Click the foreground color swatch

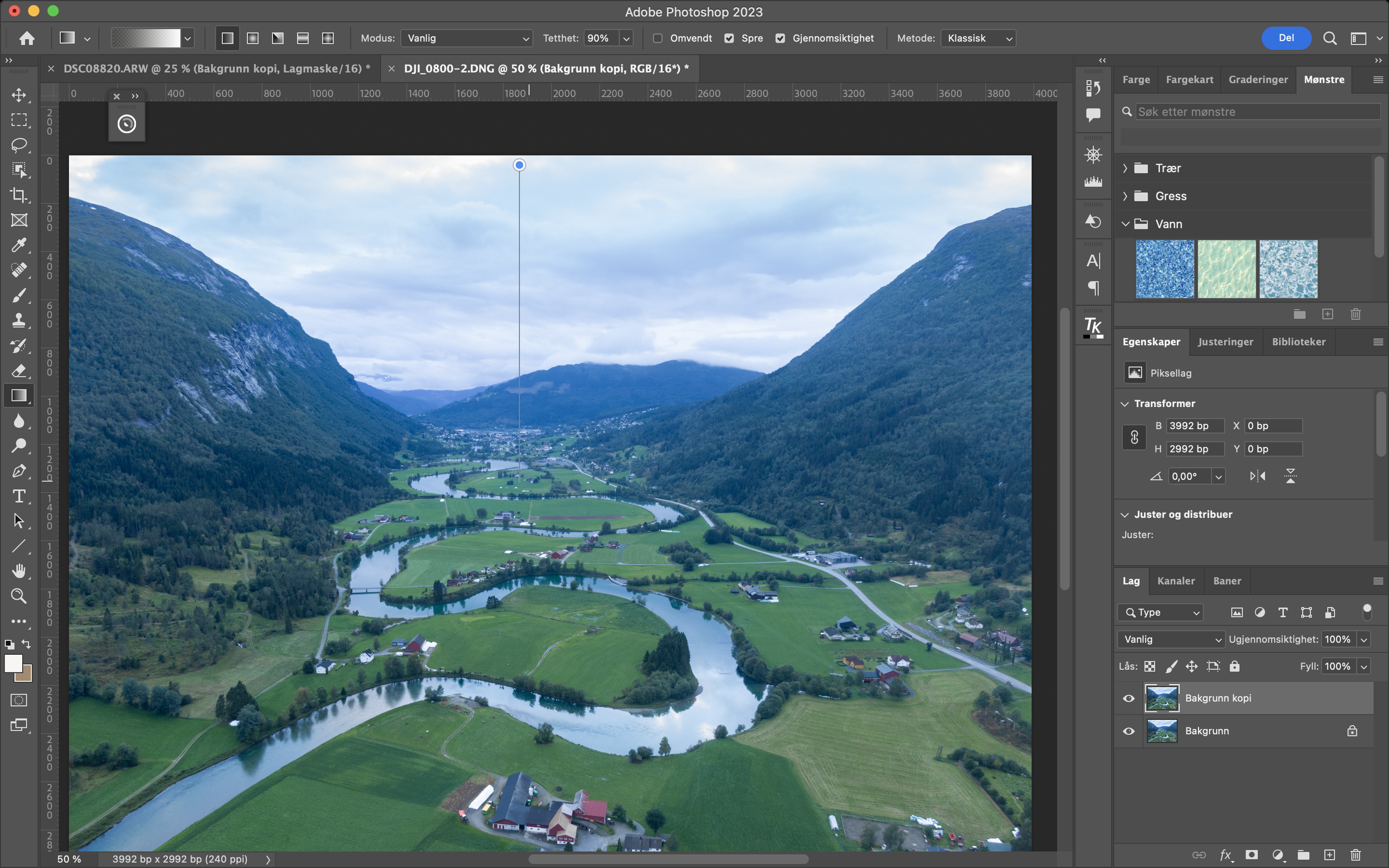pyautogui.click(x=13, y=664)
